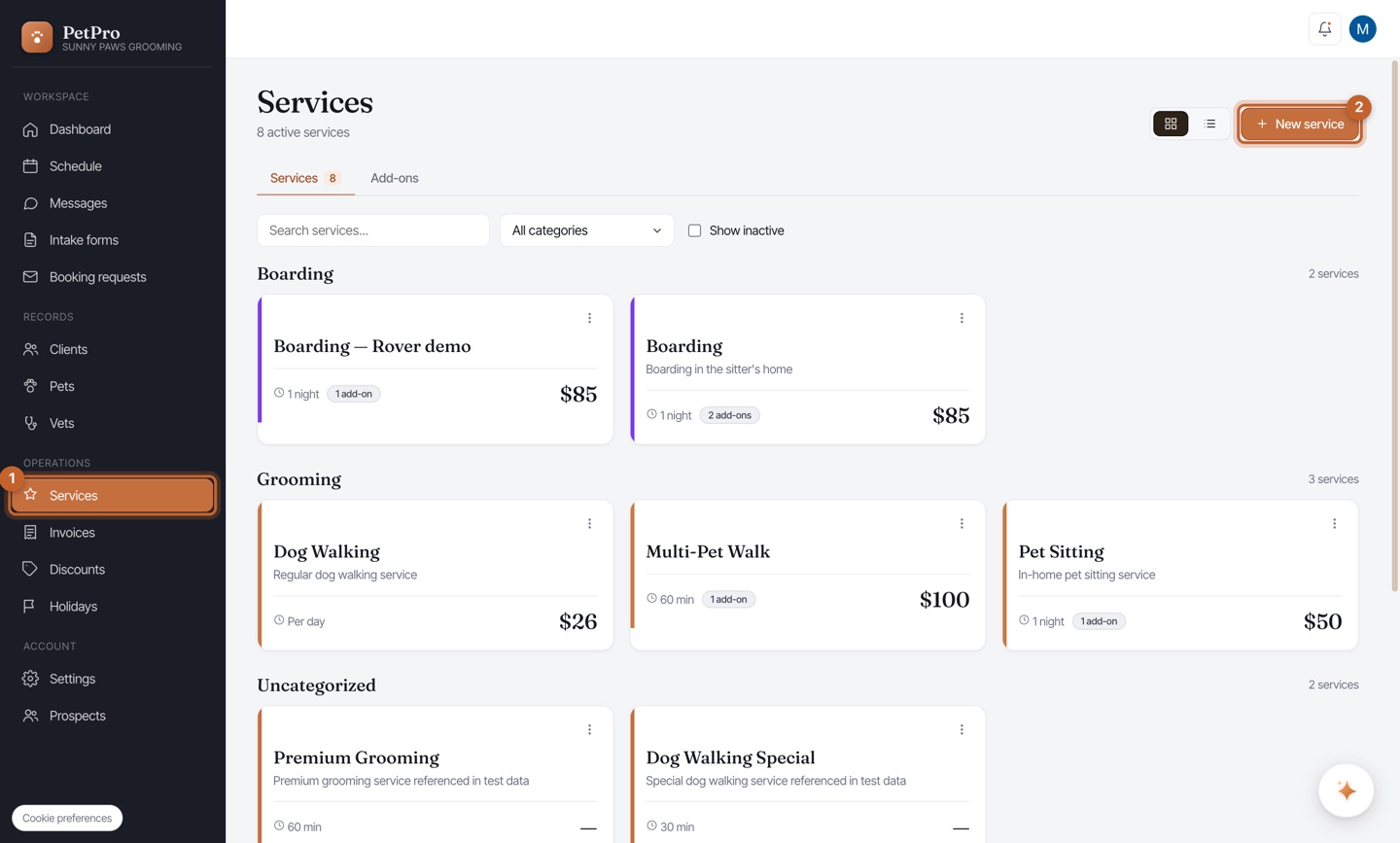The image size is (1400, 843).
Task: Open options menu for Pet Sitting card
Action: pyautogui.click(x=1334, y=523)
